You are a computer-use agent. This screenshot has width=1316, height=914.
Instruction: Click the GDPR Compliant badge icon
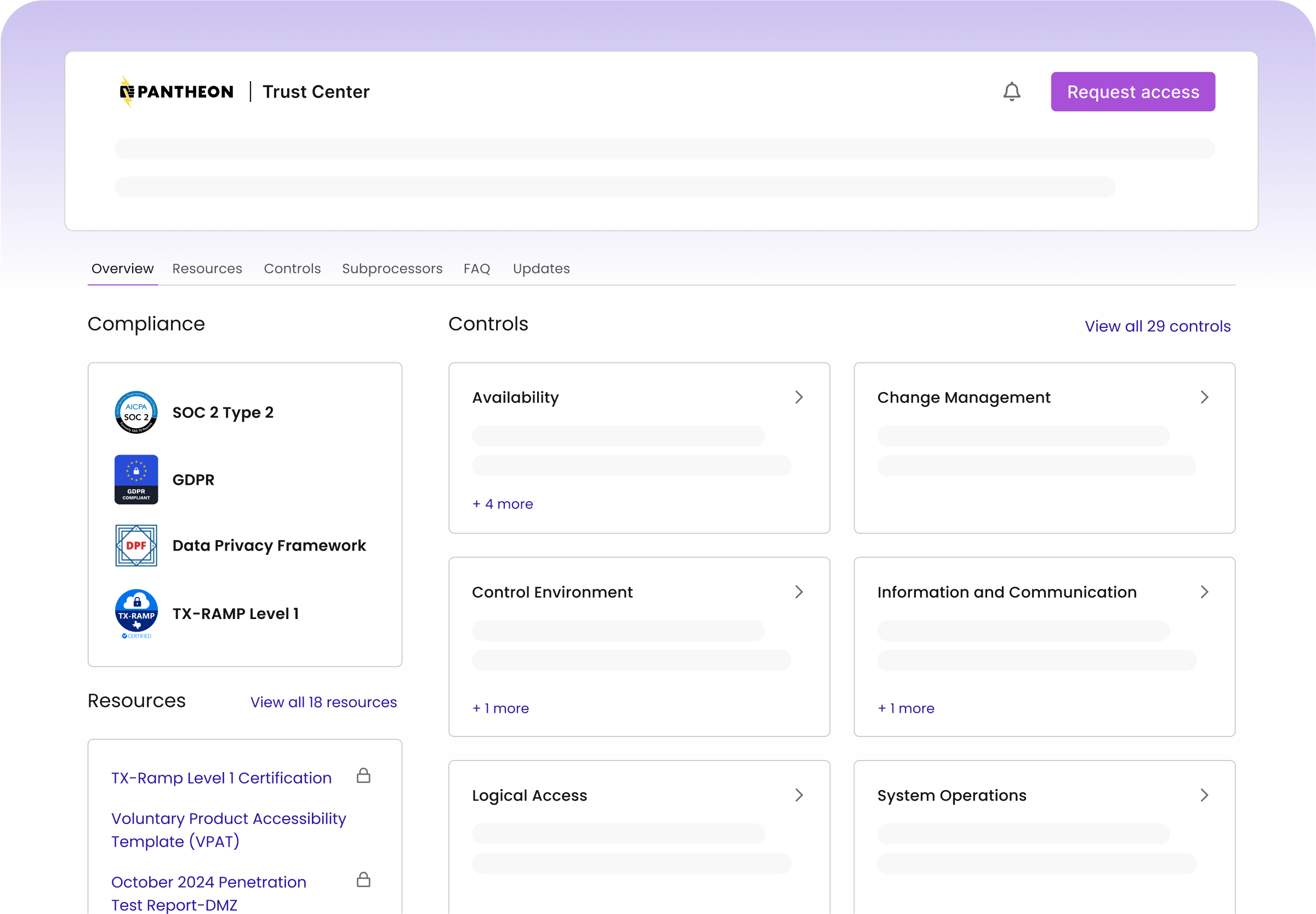click(136, 479)
